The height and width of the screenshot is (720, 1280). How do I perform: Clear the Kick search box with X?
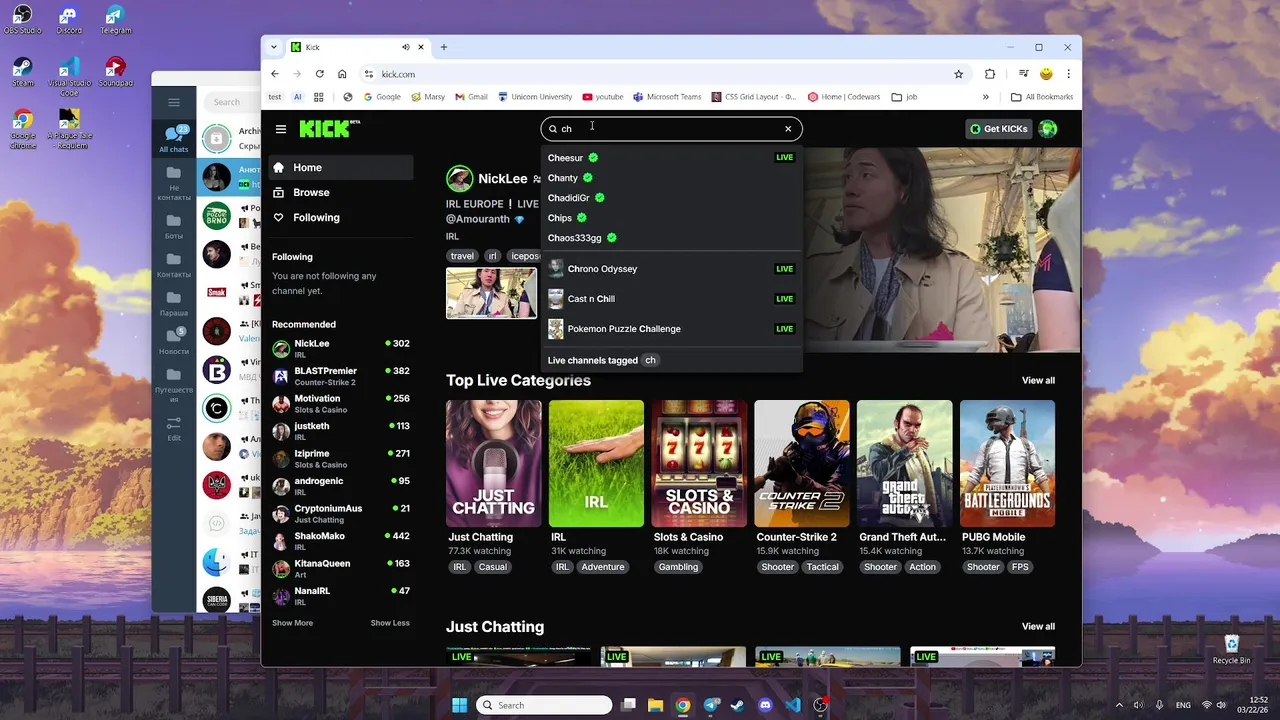[x=788, y=128]
